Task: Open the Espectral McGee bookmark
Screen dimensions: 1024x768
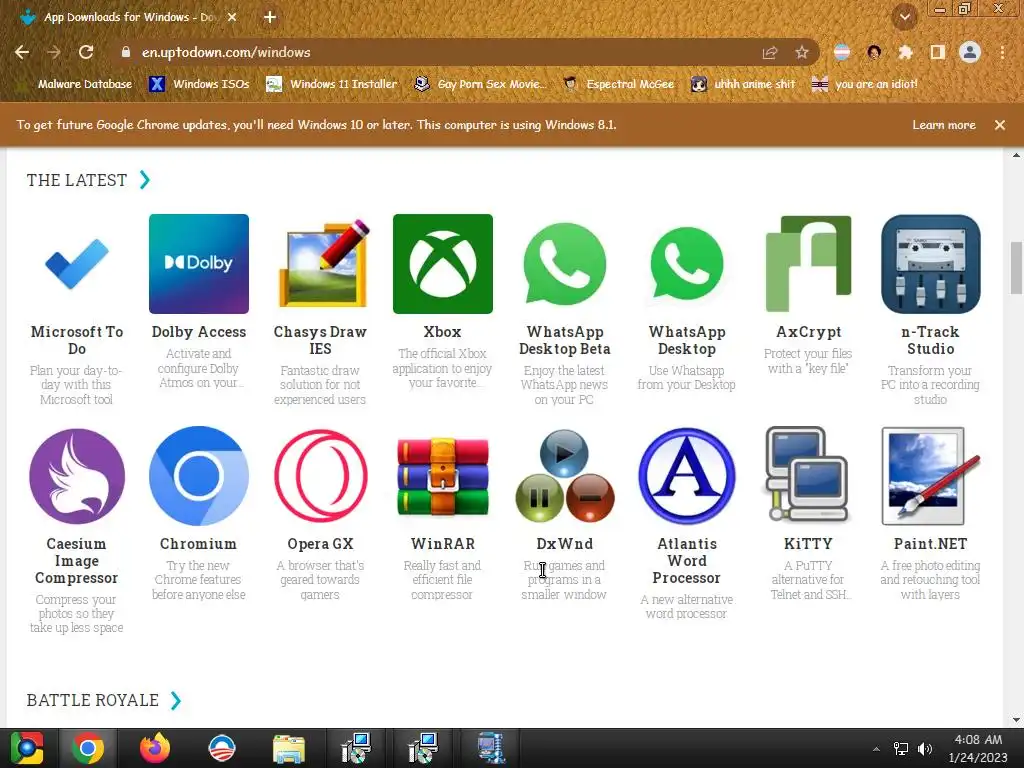Action: click(x=619, y=84)
